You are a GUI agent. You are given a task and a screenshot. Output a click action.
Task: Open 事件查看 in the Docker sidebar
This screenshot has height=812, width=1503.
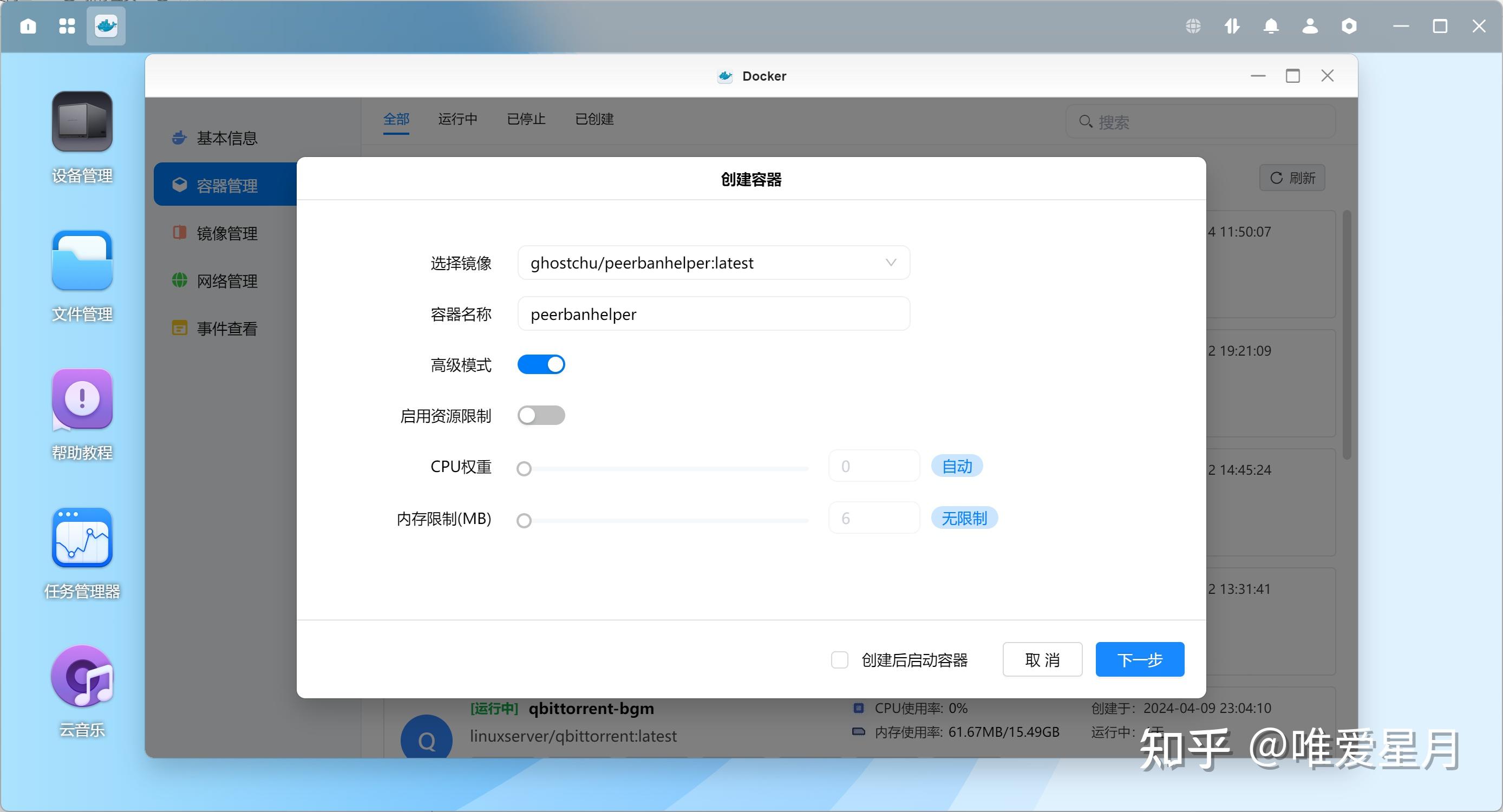(226, 329)
